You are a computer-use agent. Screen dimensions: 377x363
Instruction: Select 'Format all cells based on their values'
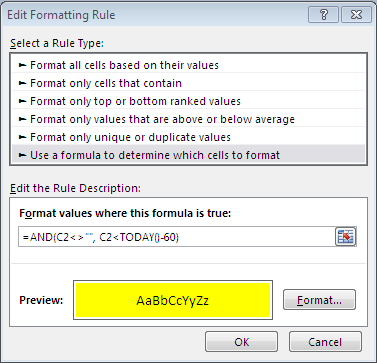[x=189, y=65]
